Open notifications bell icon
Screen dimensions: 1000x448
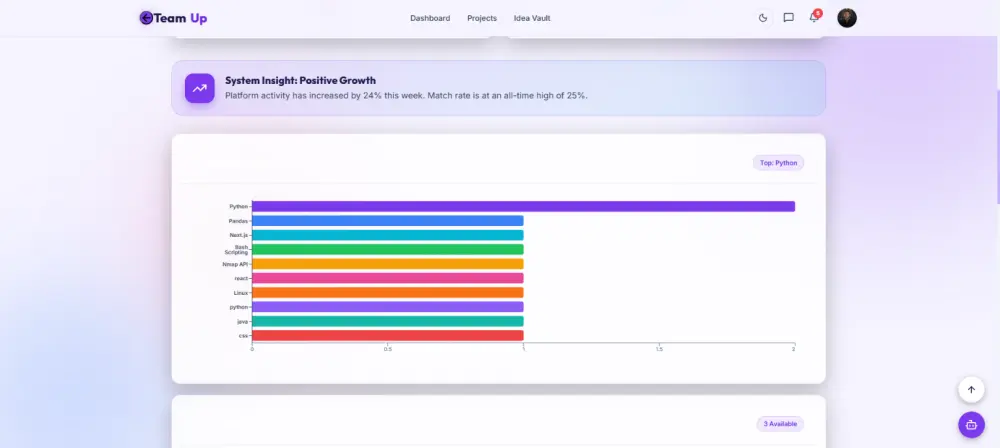click(x=814, y=17)
